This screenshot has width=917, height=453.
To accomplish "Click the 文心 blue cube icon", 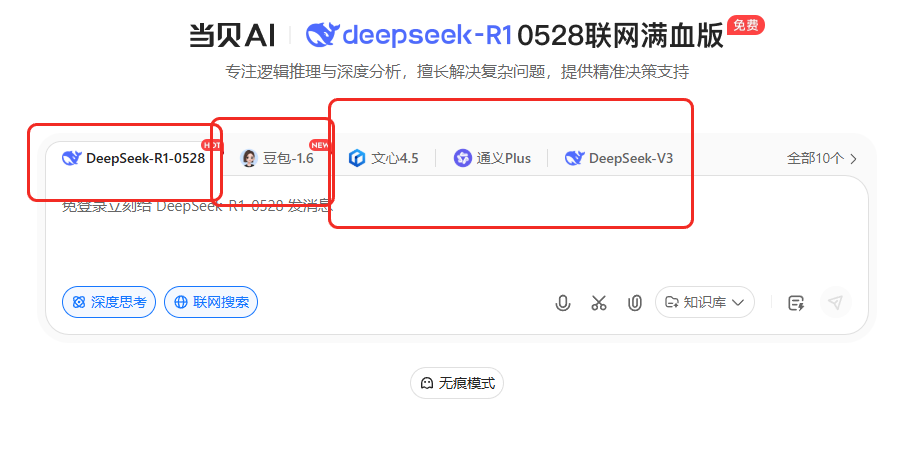I will 357,158.
